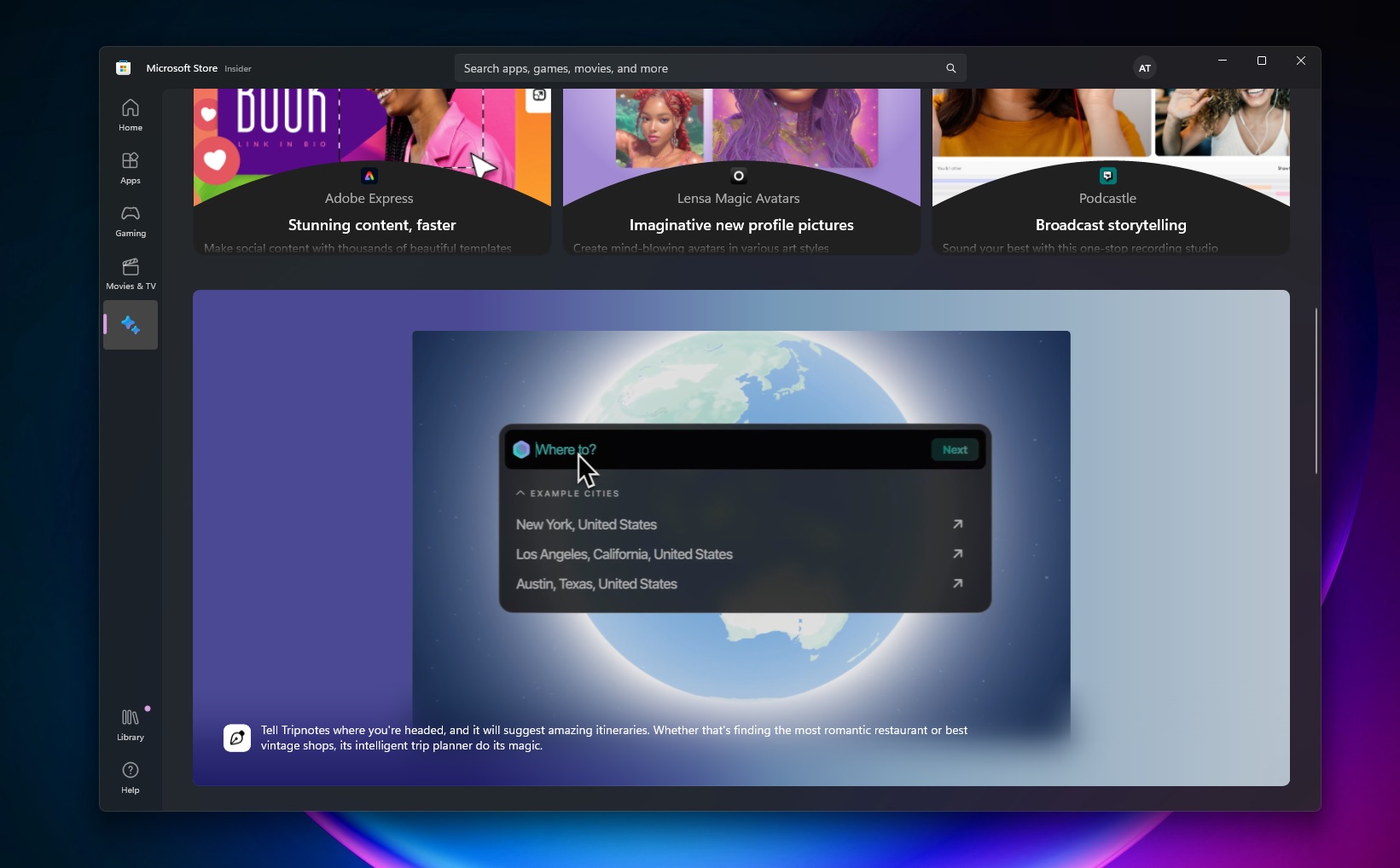The width and height of the screenshot is (1400, 868).
Task: Click the search magnifier icon
Action: tap(950, 68)
